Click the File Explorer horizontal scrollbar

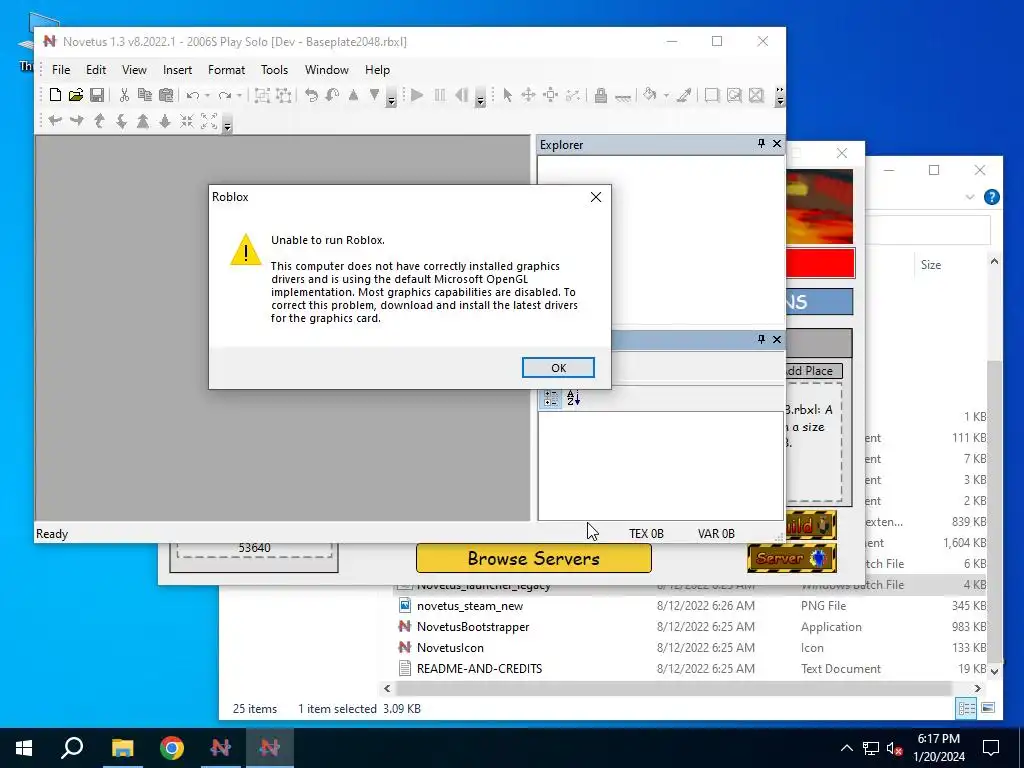tap(673, 688)
